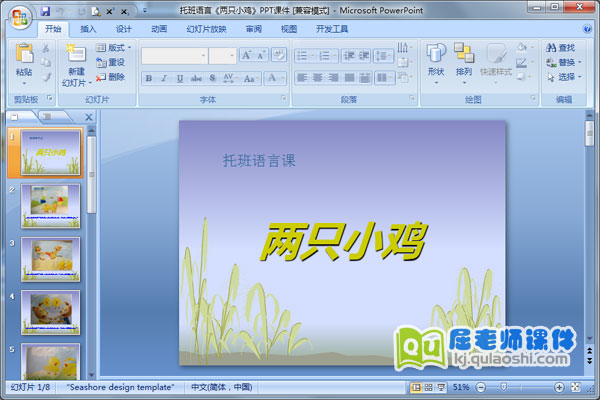Clear all text formatting

point(279,55)
